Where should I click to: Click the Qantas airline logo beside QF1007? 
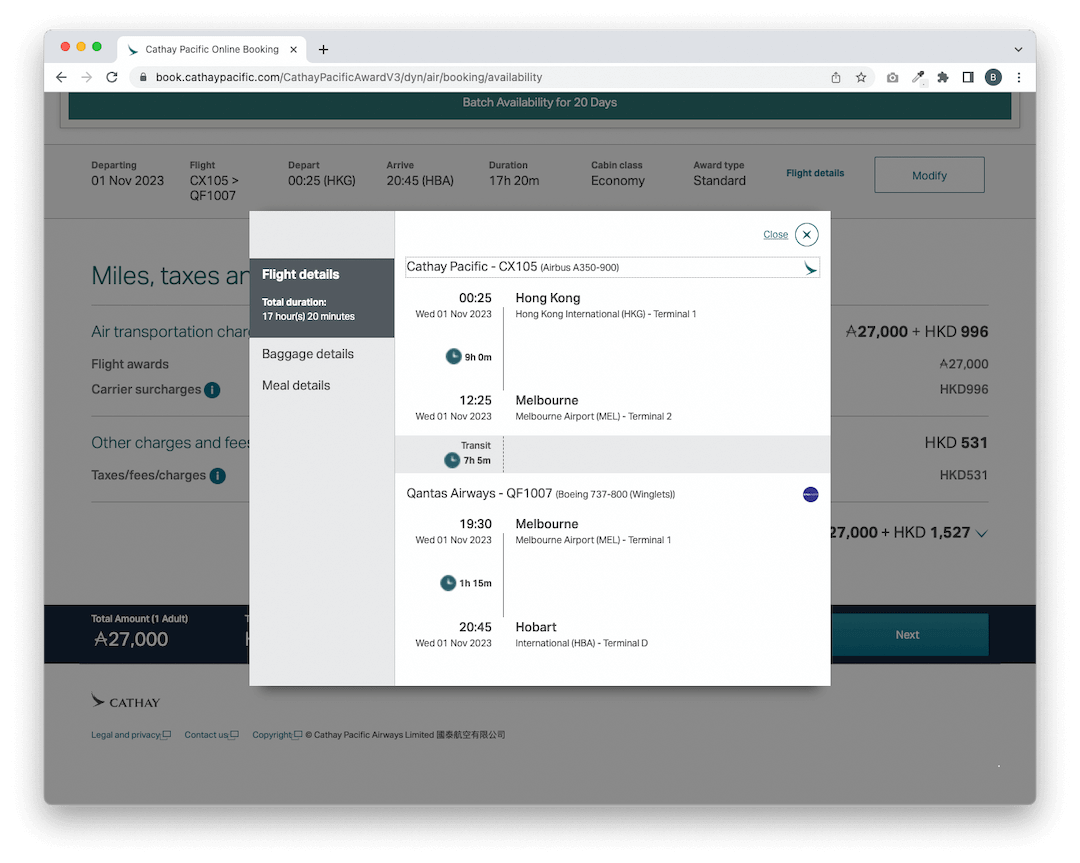(811, 495)
